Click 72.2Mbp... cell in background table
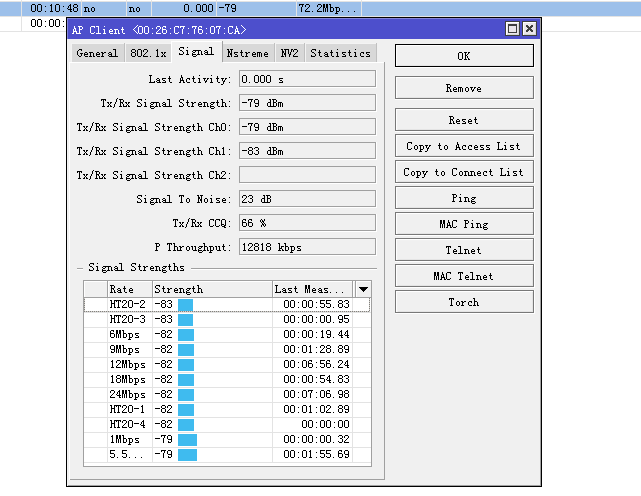 pyautogui.click(x=328, y=8)
